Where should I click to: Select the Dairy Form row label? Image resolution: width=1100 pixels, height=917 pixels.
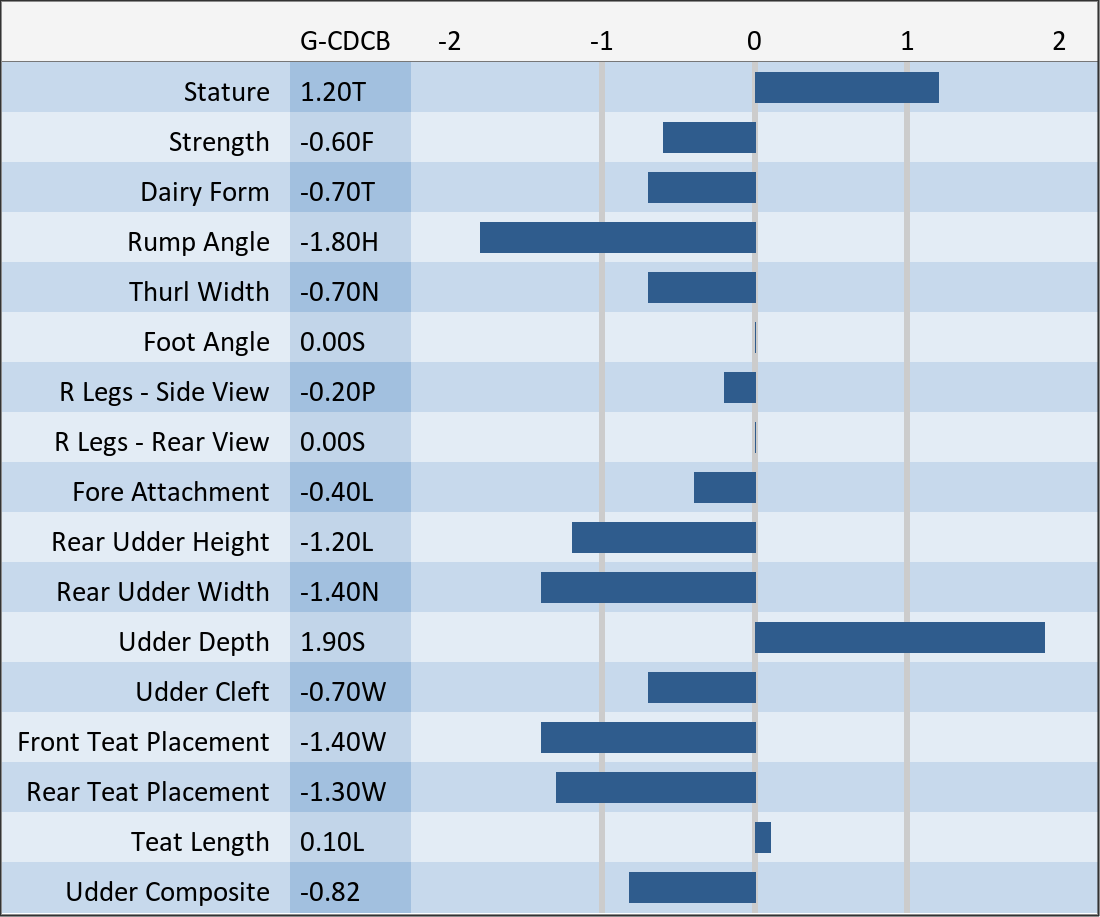pyautogui.click(x=204, y=192)
